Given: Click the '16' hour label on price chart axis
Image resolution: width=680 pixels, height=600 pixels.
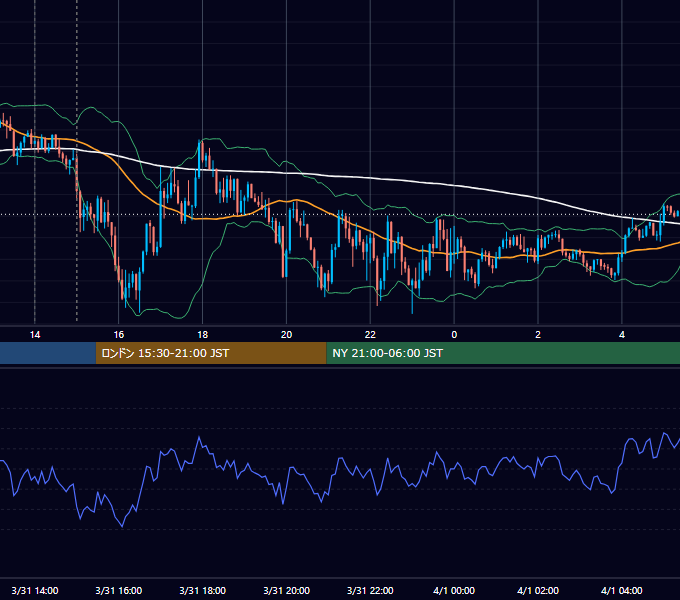Looking at the screenshot, I should tap(118, 335).
